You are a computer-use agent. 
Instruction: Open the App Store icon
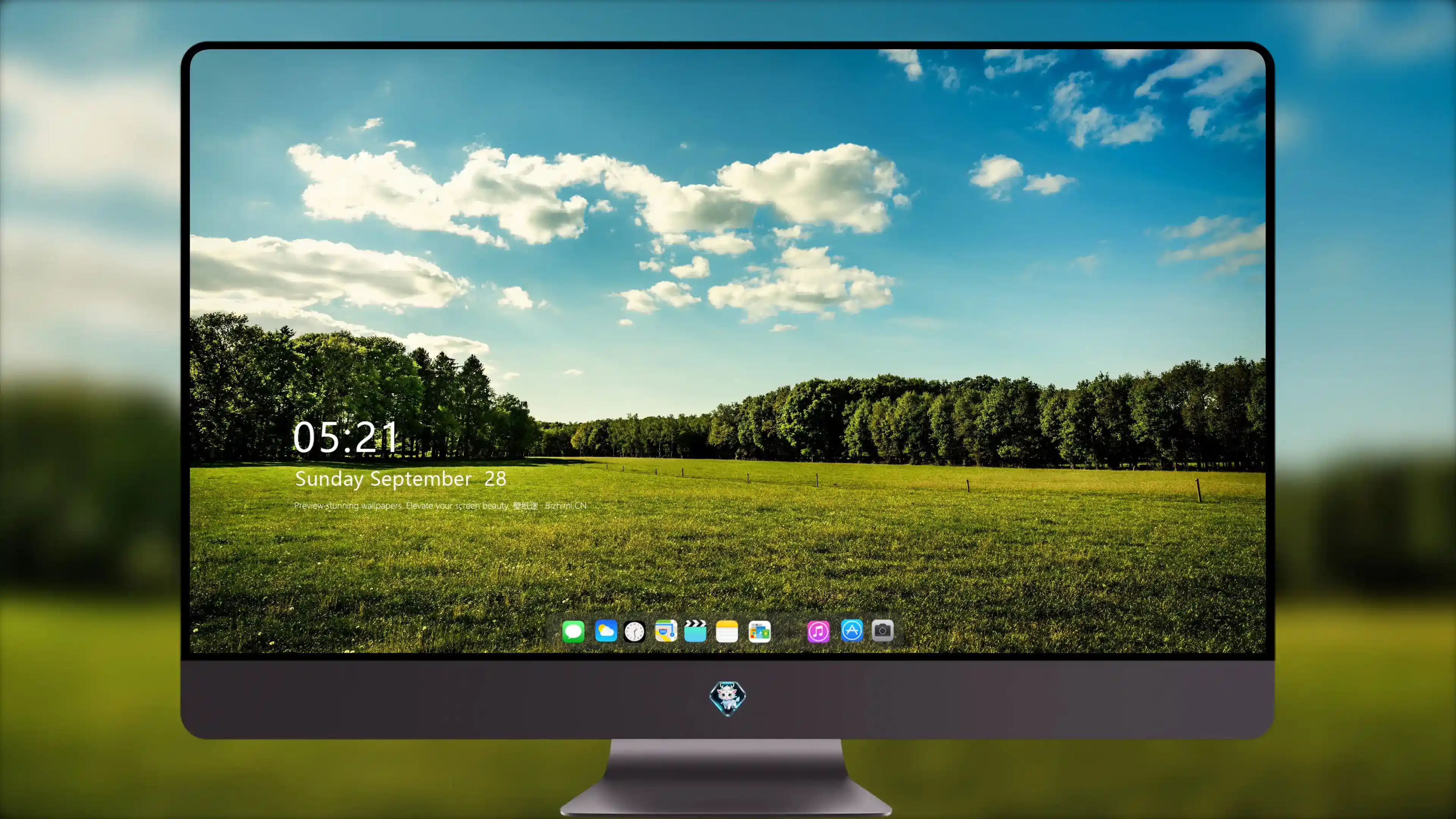tap(852, 630)
